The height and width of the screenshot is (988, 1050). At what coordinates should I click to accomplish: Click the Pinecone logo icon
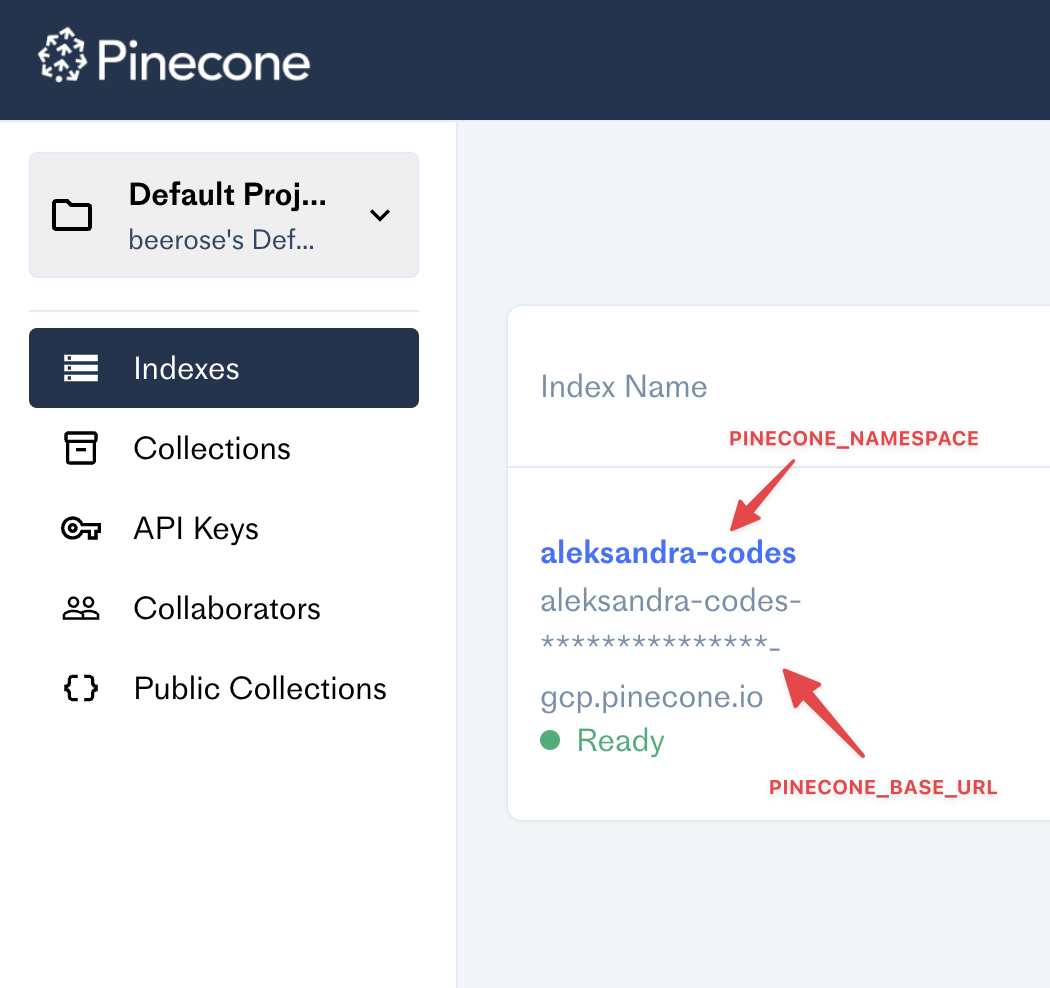click(62, 59)
